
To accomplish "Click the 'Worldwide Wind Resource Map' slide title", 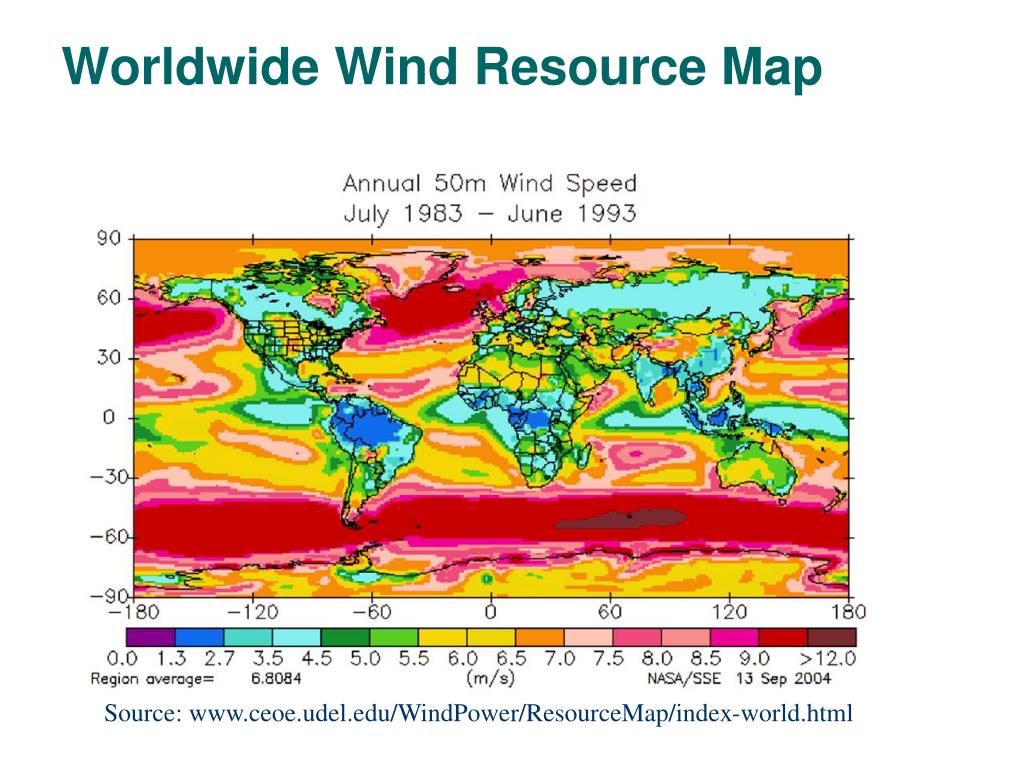I will coord(442,67).
